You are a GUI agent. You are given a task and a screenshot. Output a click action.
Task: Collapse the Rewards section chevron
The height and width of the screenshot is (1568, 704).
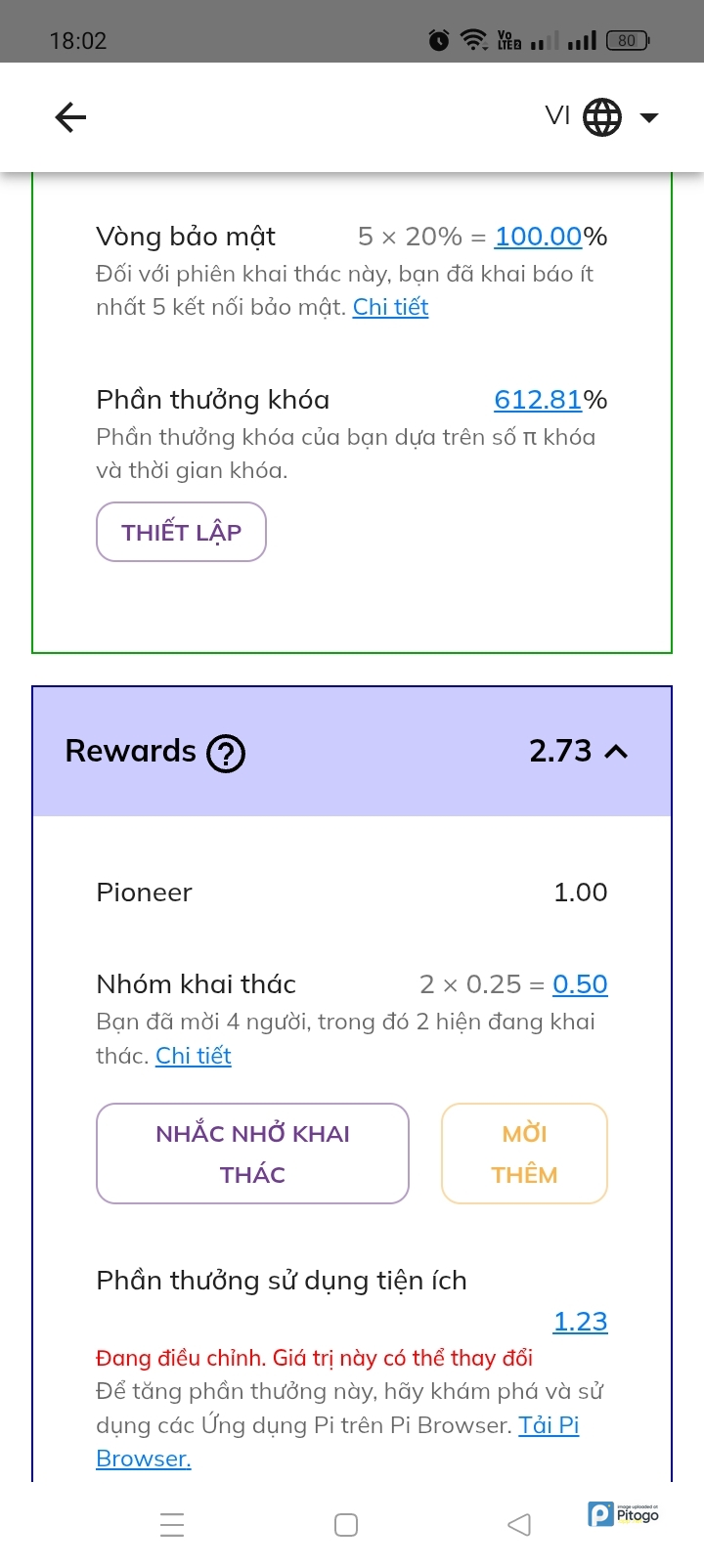[616, 752]
